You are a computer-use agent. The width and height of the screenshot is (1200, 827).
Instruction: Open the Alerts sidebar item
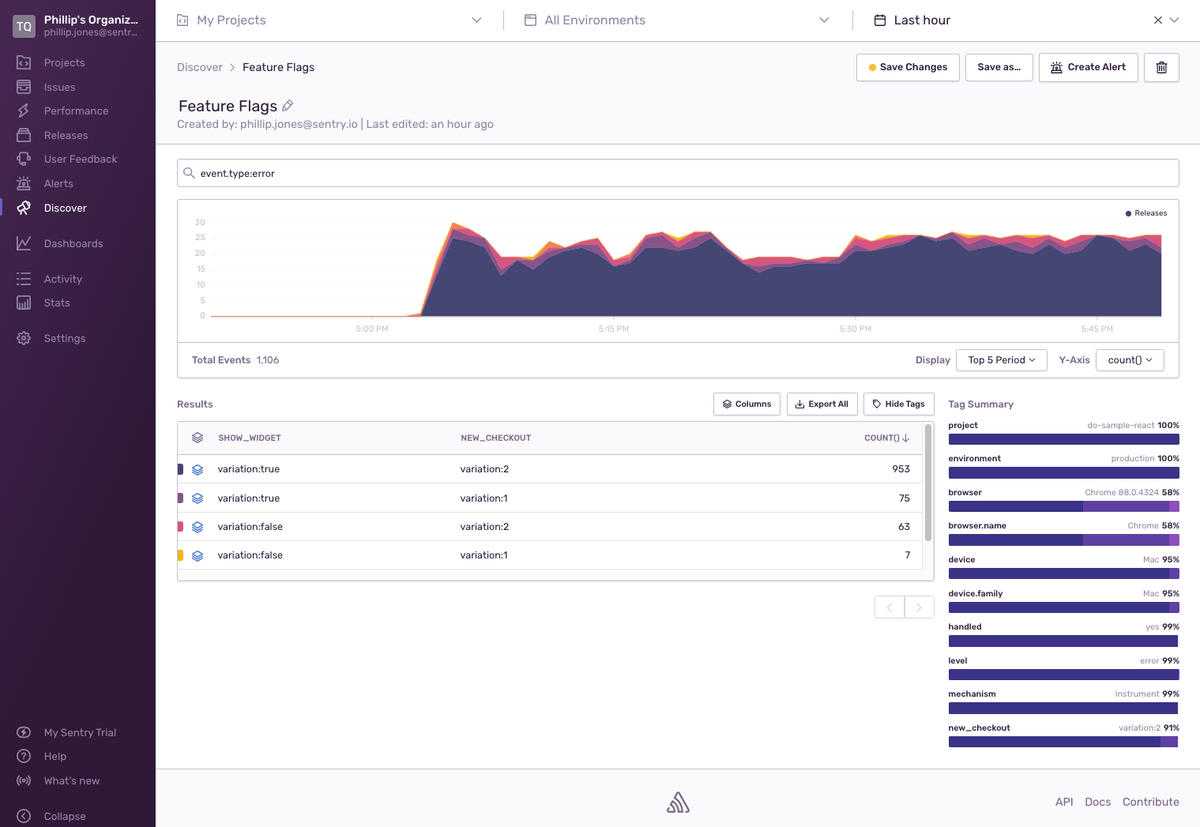pyautogui.click(x=58, y=183)
